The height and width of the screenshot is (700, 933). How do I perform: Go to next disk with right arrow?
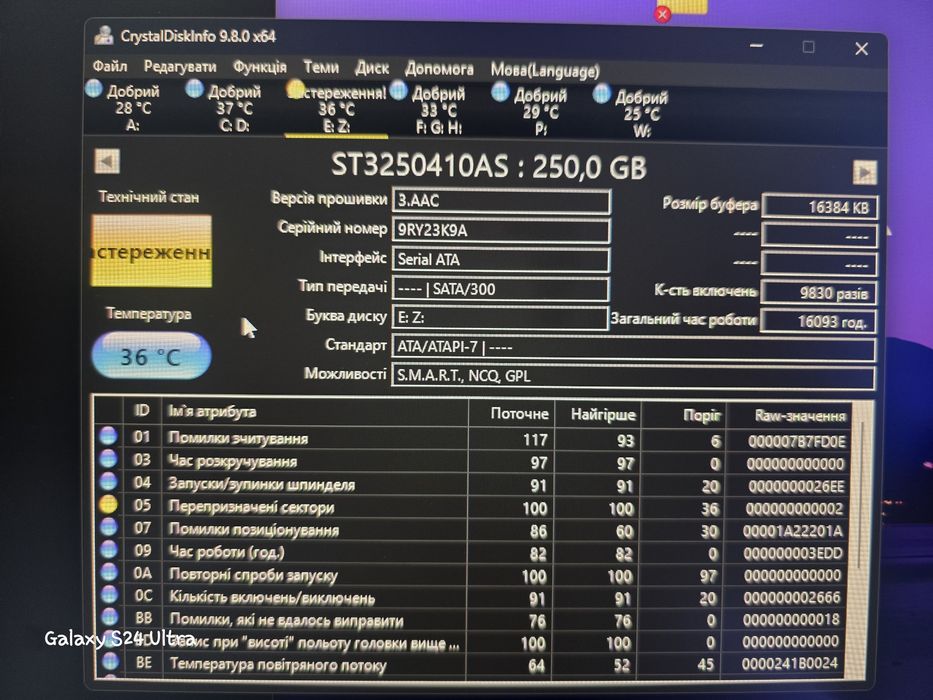point(865,173)
